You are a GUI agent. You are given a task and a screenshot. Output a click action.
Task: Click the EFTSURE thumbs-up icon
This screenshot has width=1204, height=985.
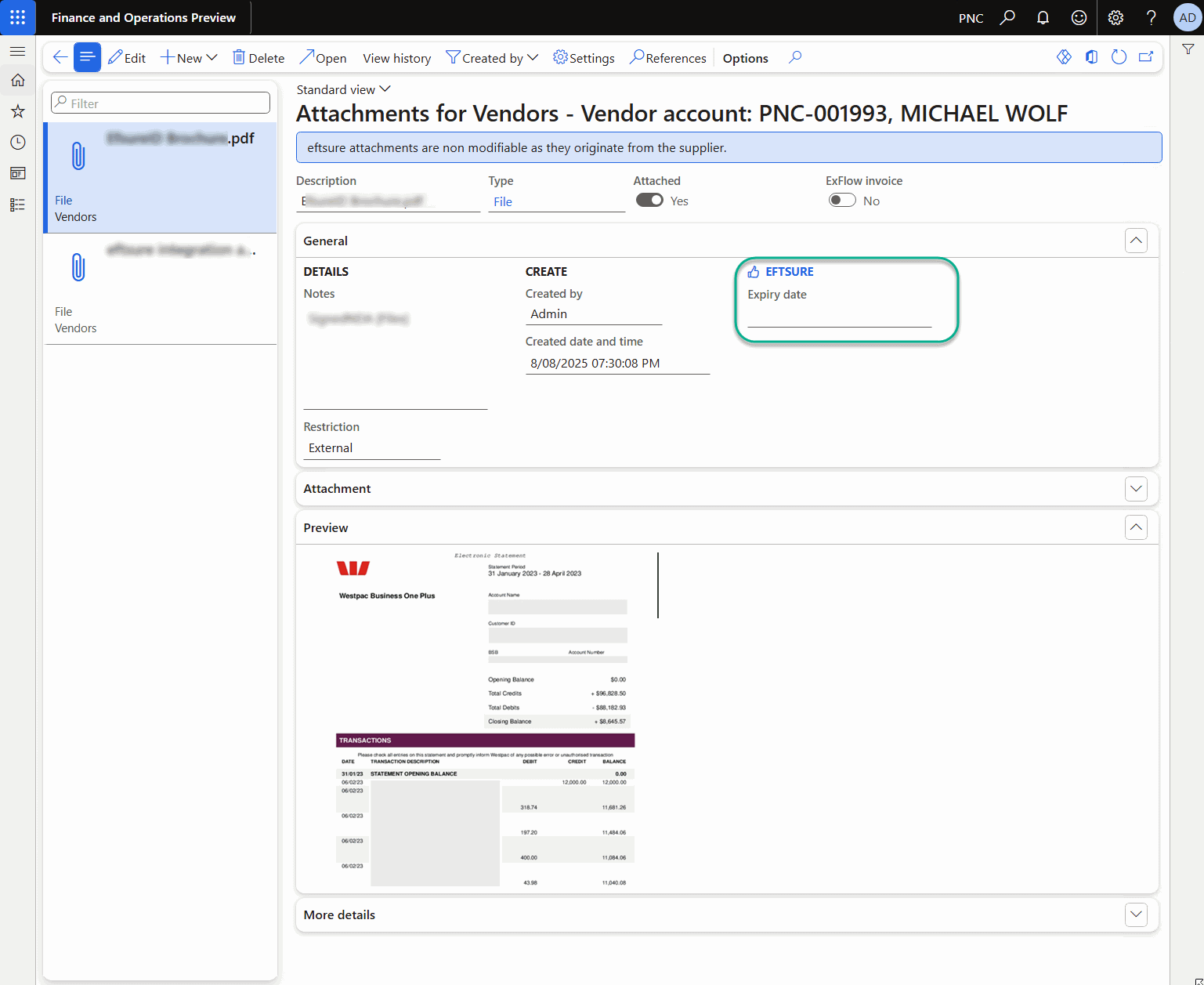754,272
